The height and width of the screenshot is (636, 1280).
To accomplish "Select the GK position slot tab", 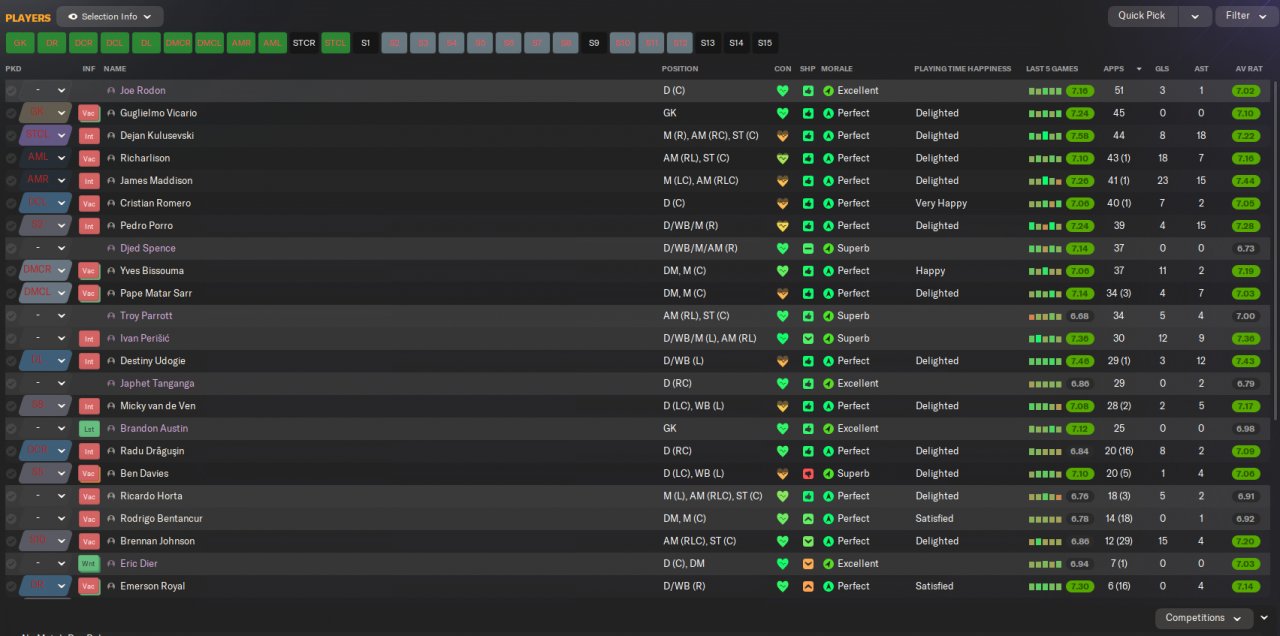I will coord(20,43).
